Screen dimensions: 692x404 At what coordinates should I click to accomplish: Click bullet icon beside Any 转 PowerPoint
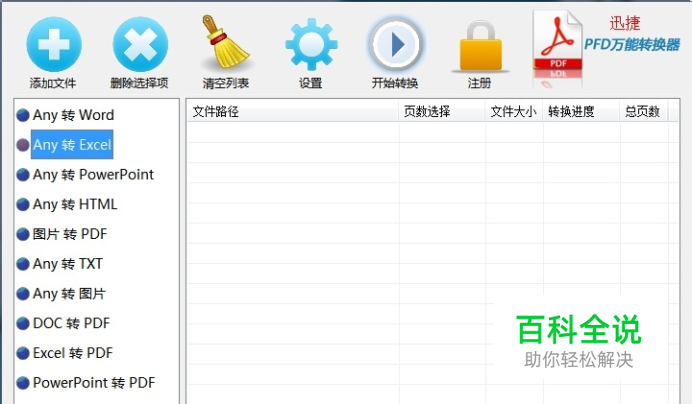[23, 175]
